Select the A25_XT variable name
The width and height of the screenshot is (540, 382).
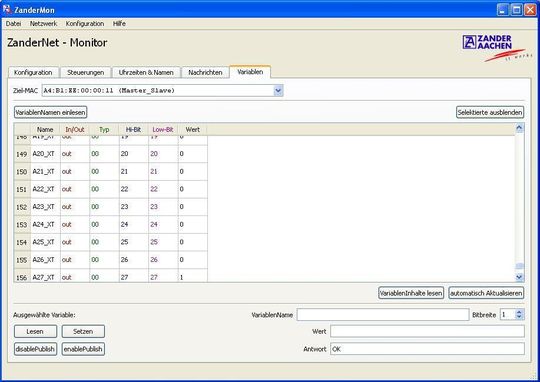[x=43, y=242]
